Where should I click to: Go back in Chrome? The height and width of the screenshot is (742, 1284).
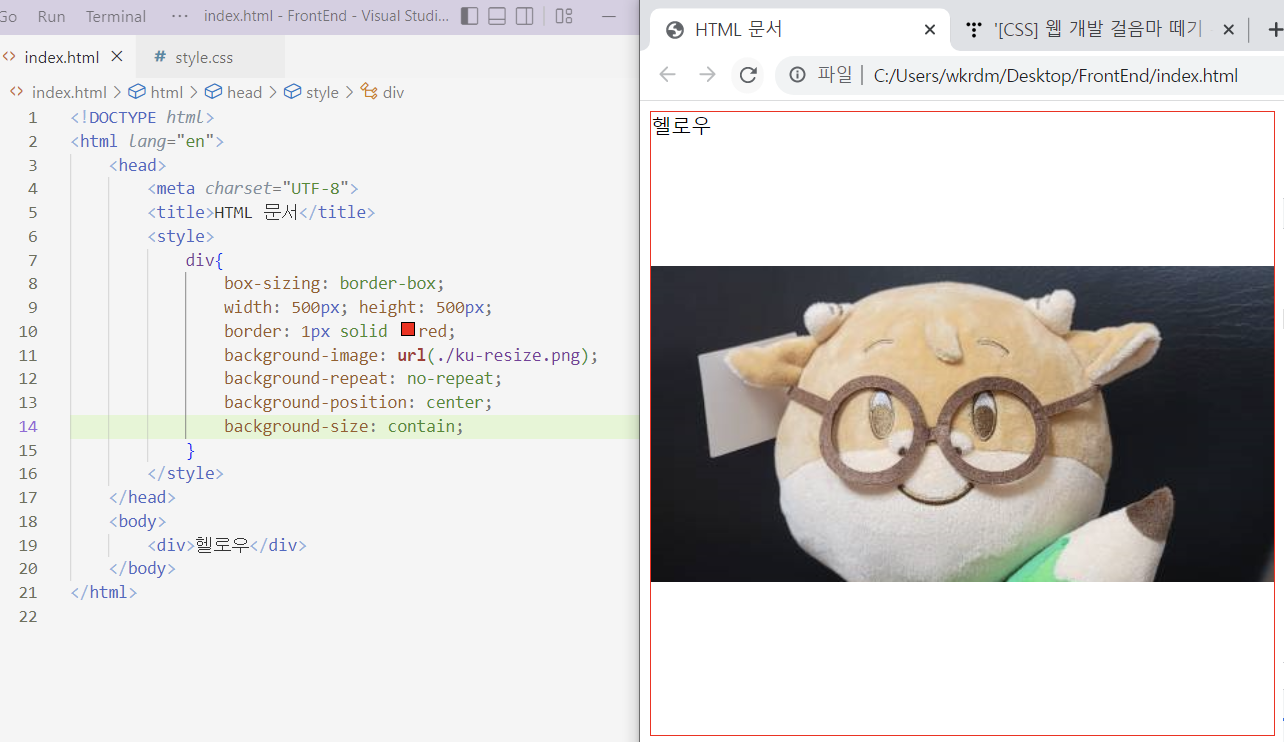tap(668, 75)
